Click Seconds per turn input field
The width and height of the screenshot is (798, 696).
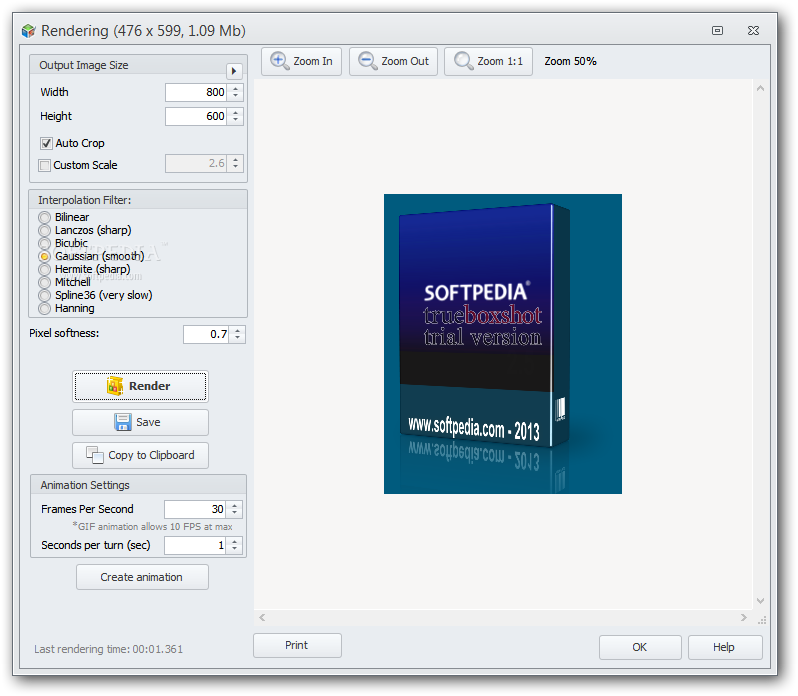pyautogui.click(x=195, y=545)
